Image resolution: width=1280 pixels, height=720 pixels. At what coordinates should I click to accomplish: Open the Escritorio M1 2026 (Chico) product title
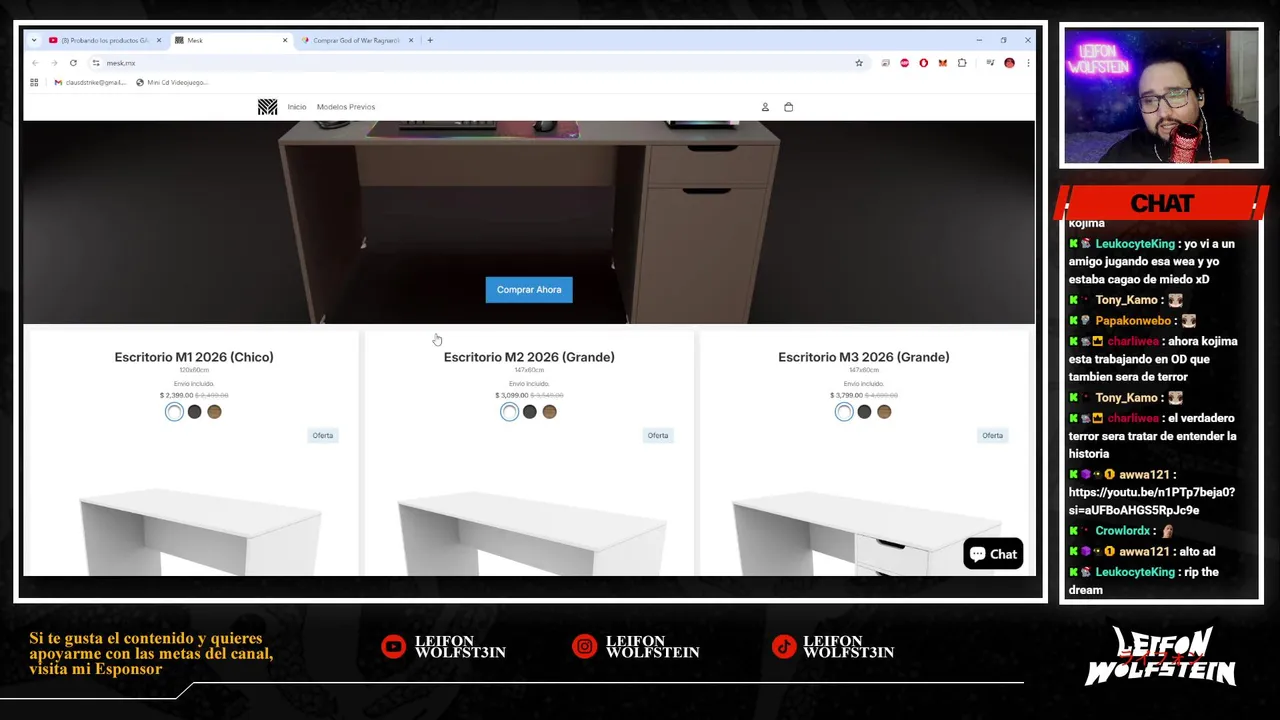click(x=194, y=357)
